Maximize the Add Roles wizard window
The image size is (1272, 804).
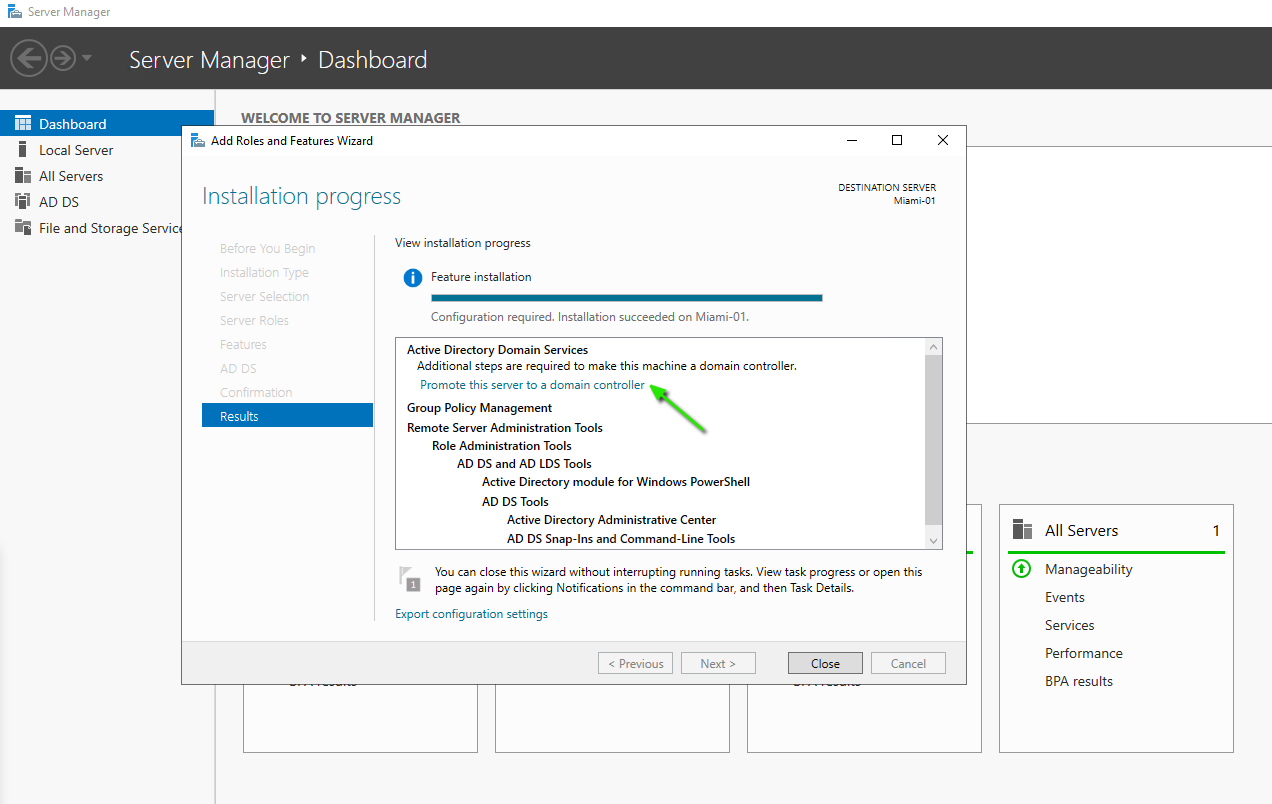tap(897, 141)
